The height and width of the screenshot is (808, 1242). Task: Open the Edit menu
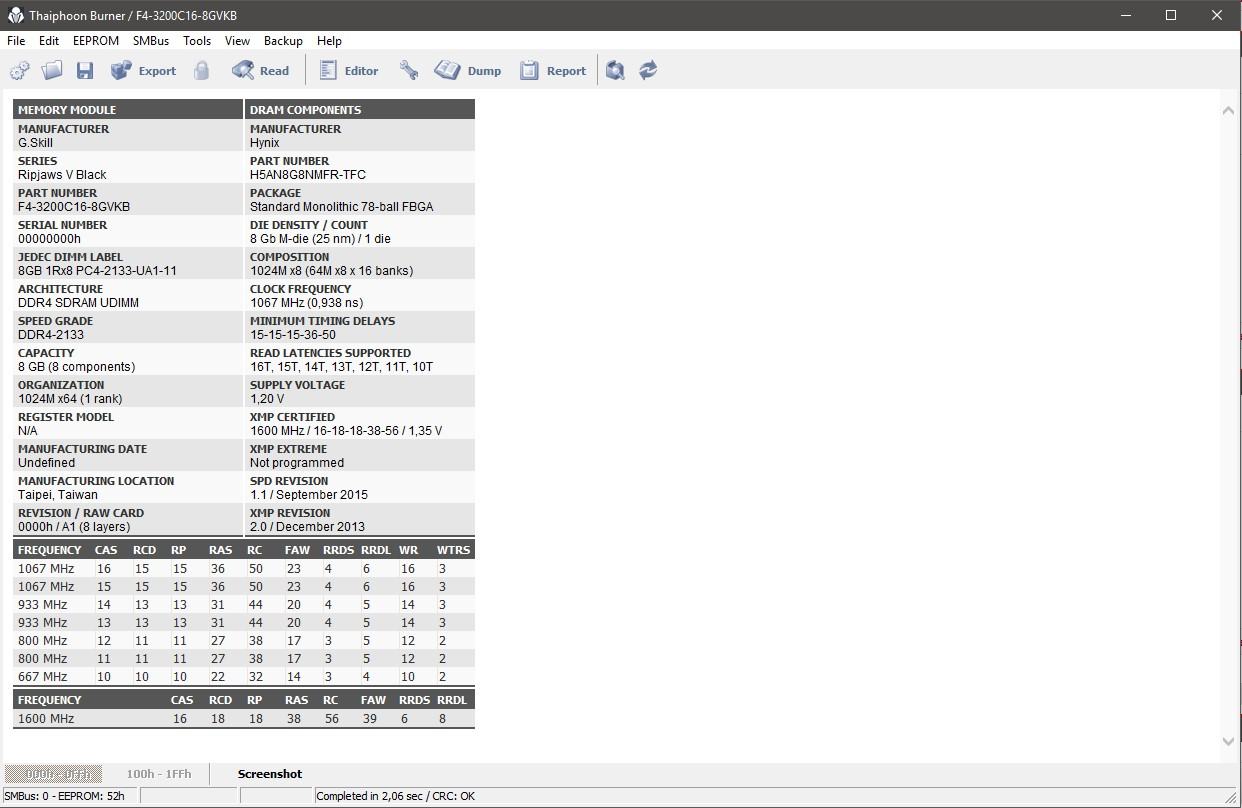(x=49, y=41)
